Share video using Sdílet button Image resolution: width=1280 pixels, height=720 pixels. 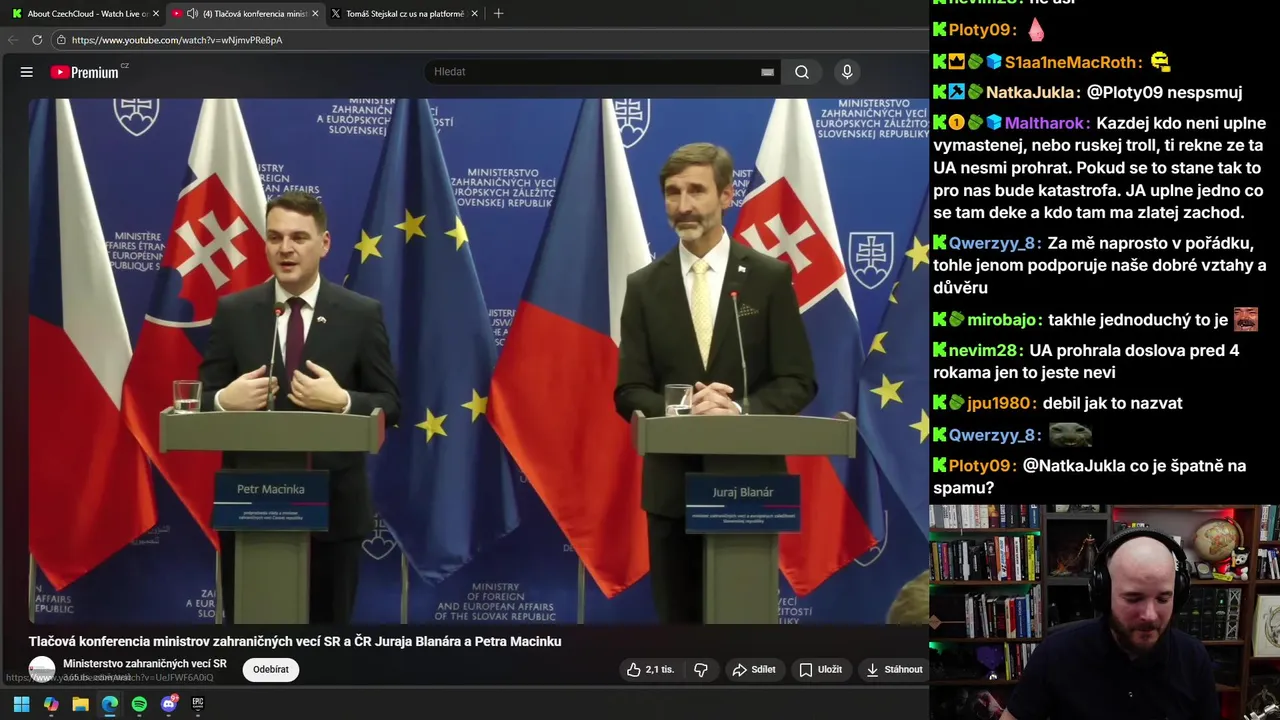click(754, 670)
